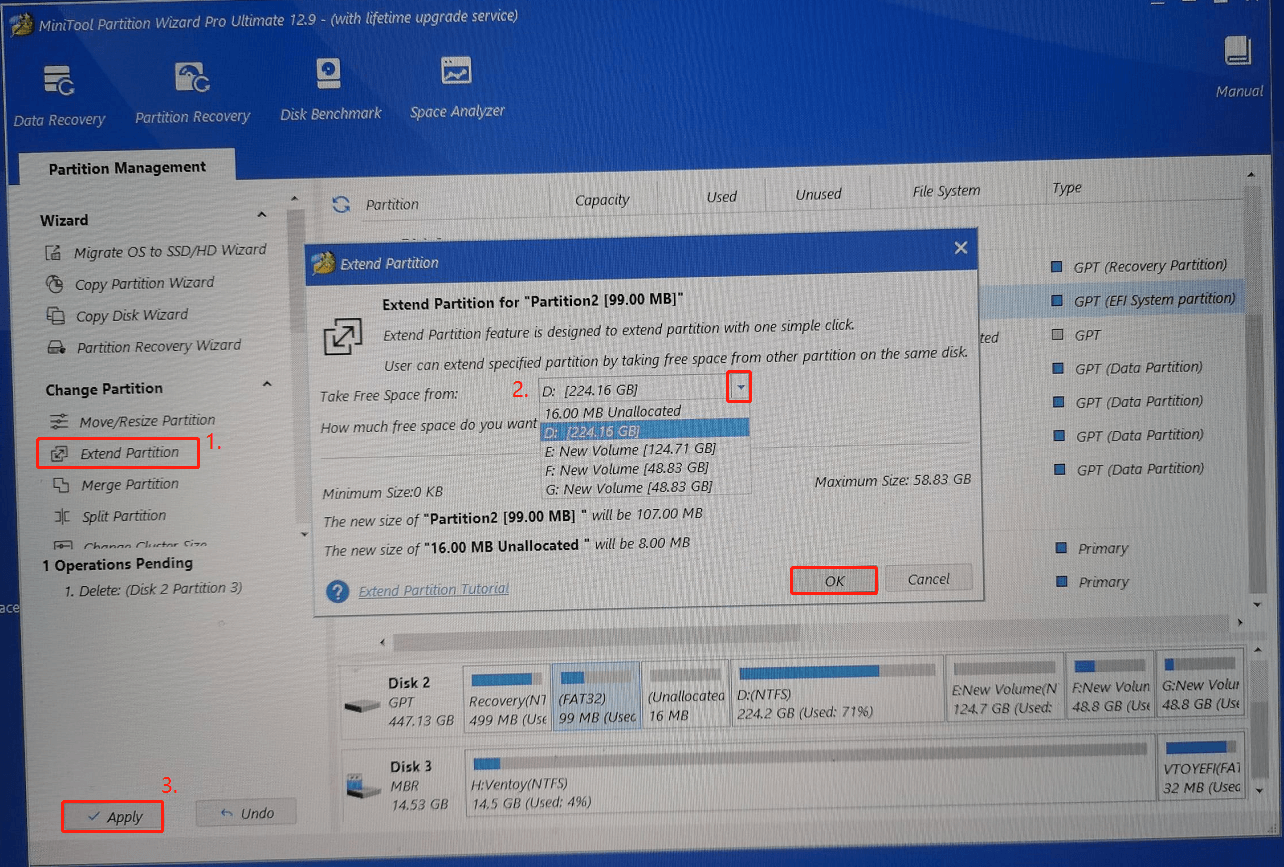Select E: New Volume [124.71 GB] option
The image size is (1284, 867).
click(644, 450)
